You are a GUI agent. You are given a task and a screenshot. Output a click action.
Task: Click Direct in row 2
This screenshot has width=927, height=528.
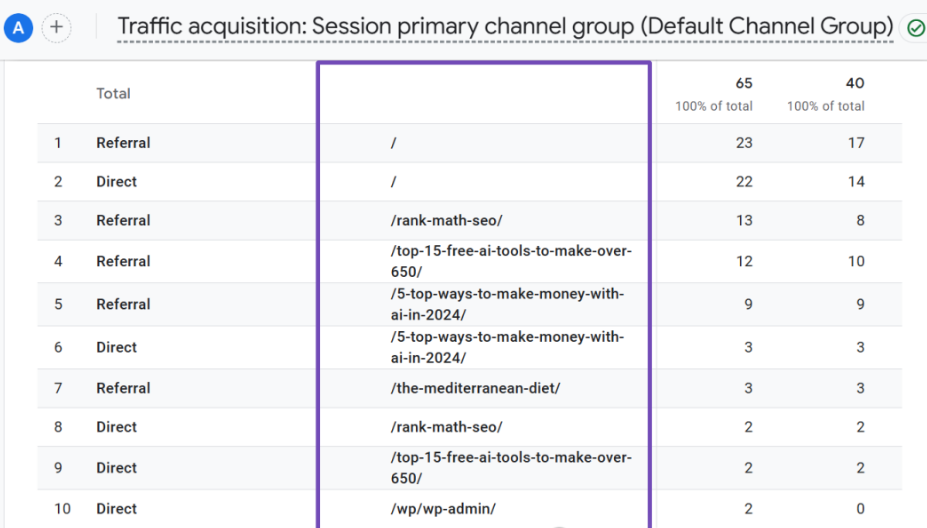(x=116, y=182)
